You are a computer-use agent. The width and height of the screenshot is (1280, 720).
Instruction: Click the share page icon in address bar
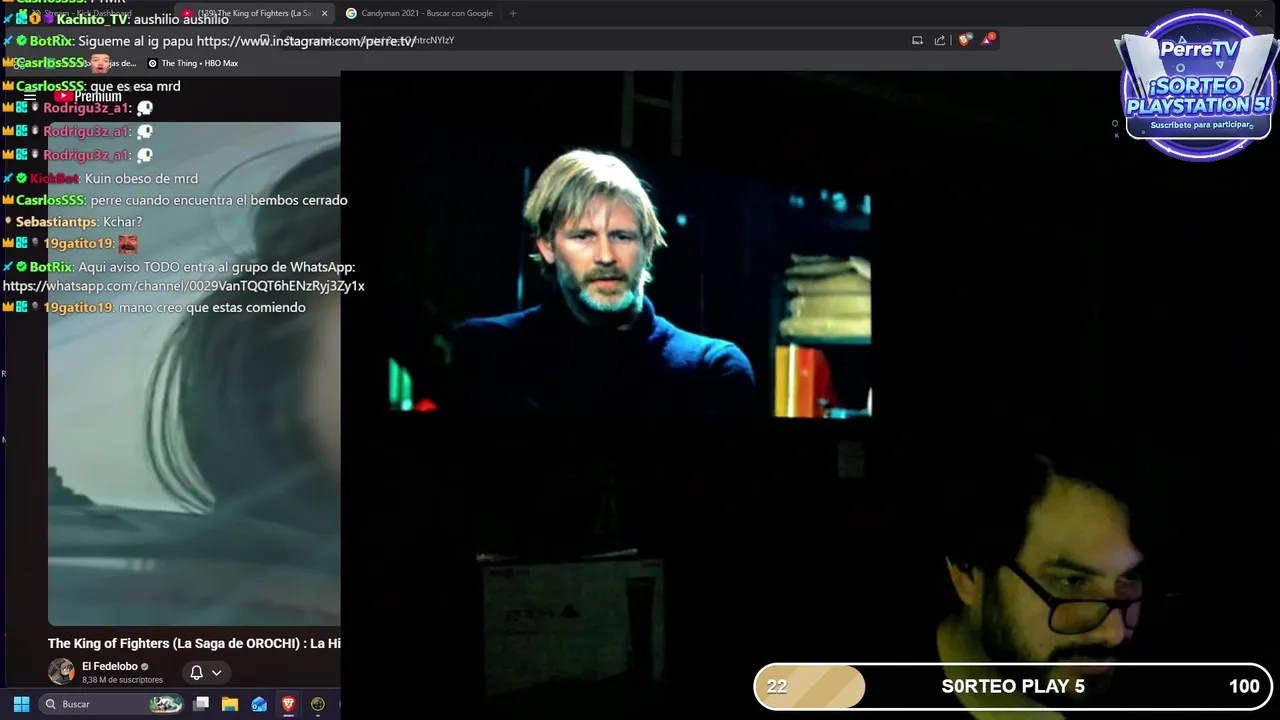[940, 40]
